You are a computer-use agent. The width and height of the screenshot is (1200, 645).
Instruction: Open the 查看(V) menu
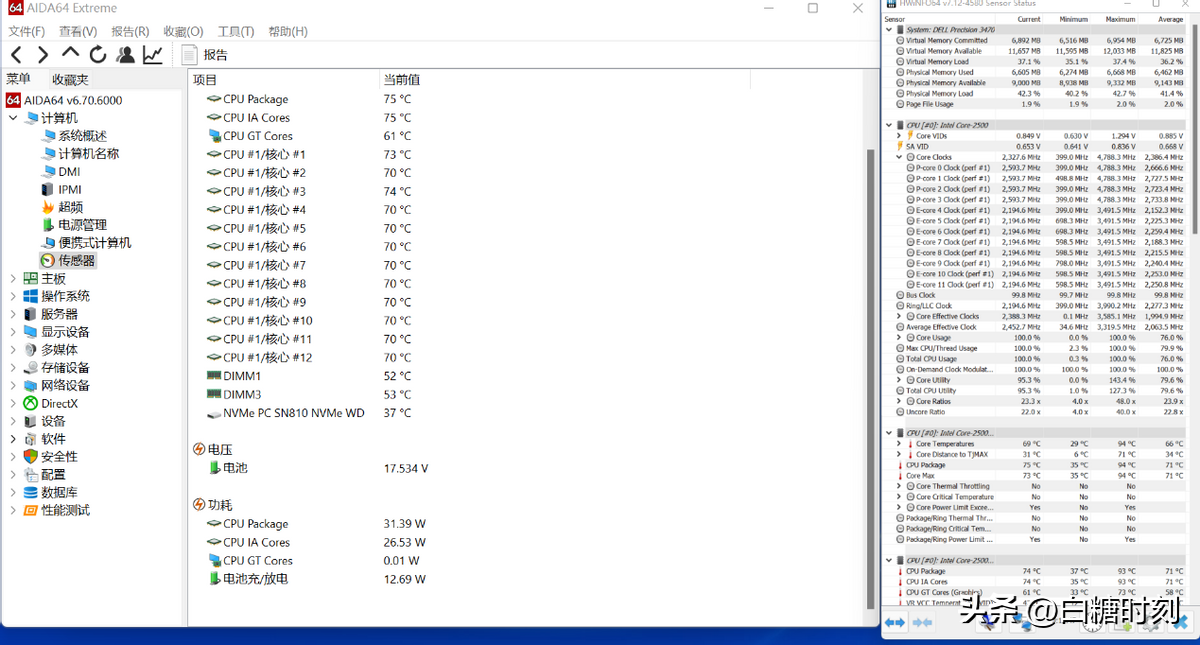[78, 32]
